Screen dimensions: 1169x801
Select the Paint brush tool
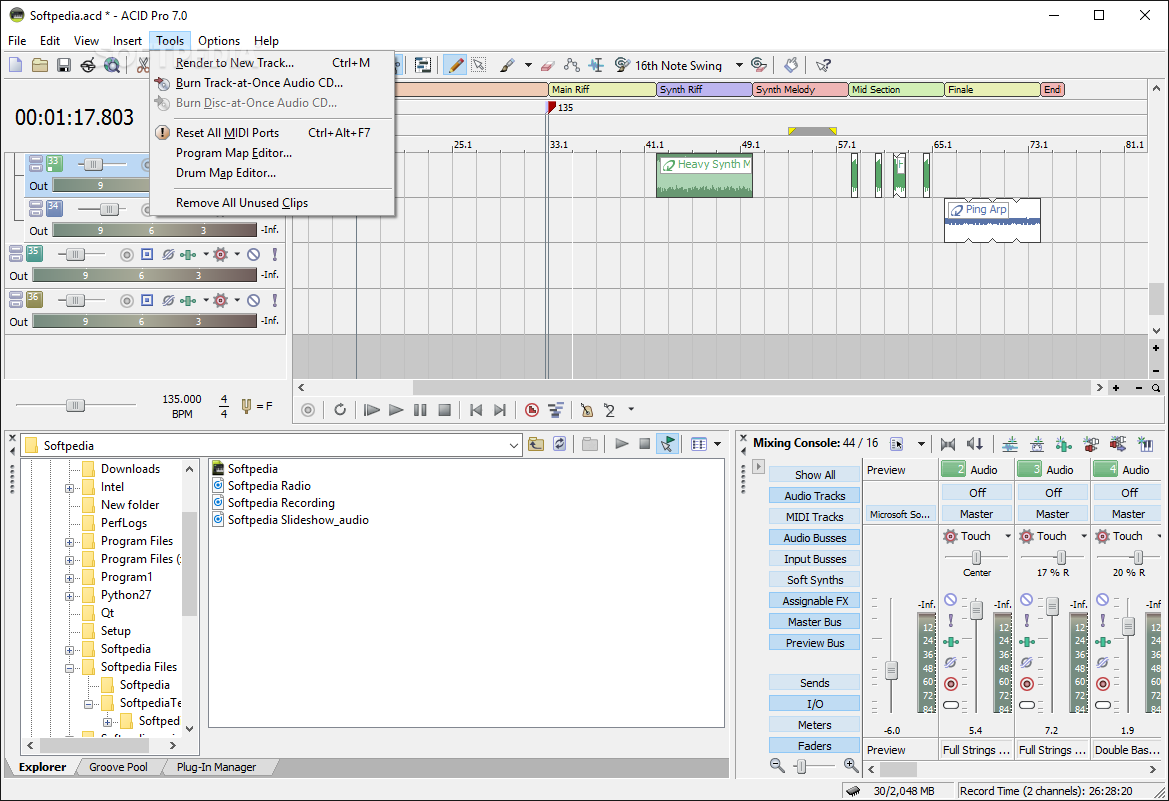click(508, 65)
